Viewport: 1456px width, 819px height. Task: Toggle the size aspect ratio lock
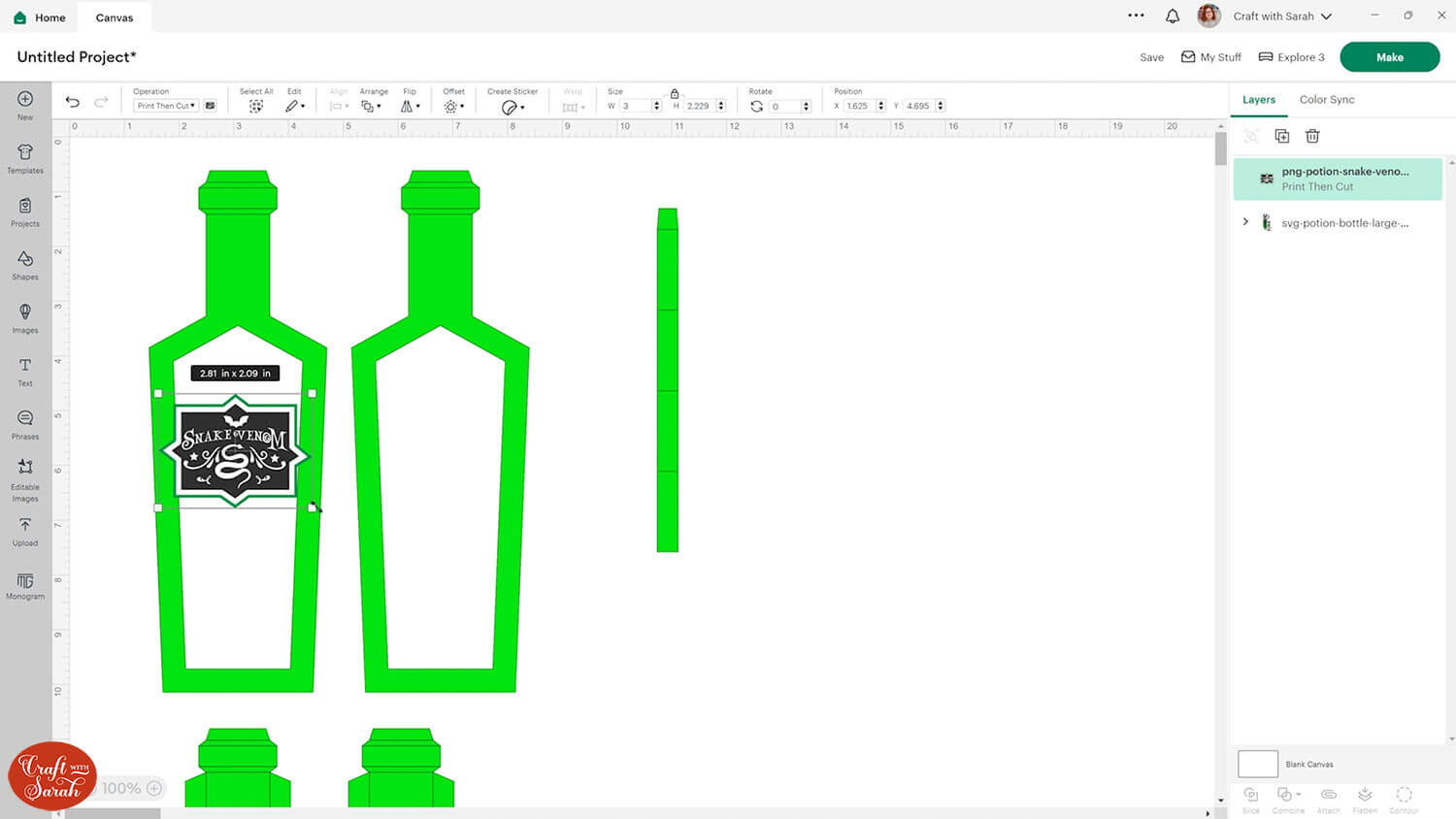(675, 93)
